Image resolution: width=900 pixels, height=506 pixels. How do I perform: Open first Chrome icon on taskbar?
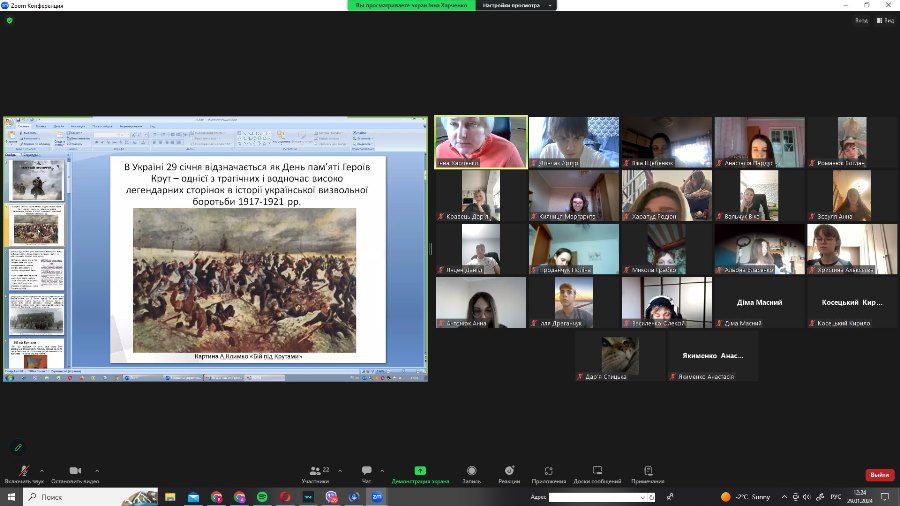(216, 497)
